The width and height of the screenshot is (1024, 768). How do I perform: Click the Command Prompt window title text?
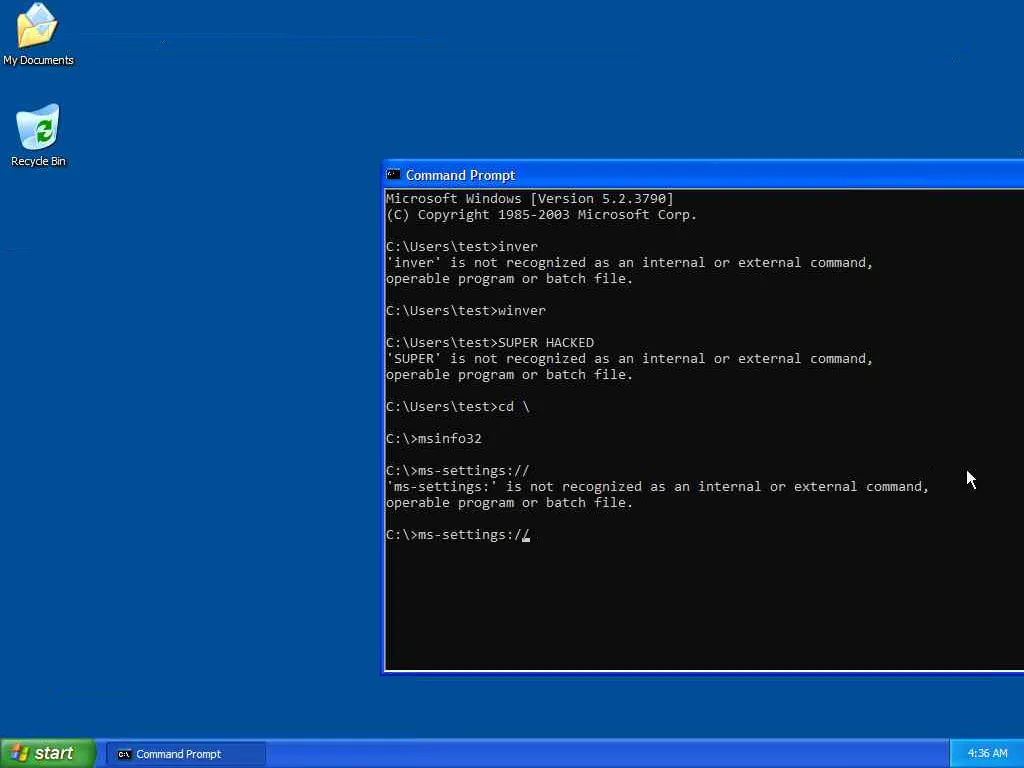click(x=460, y=175)
